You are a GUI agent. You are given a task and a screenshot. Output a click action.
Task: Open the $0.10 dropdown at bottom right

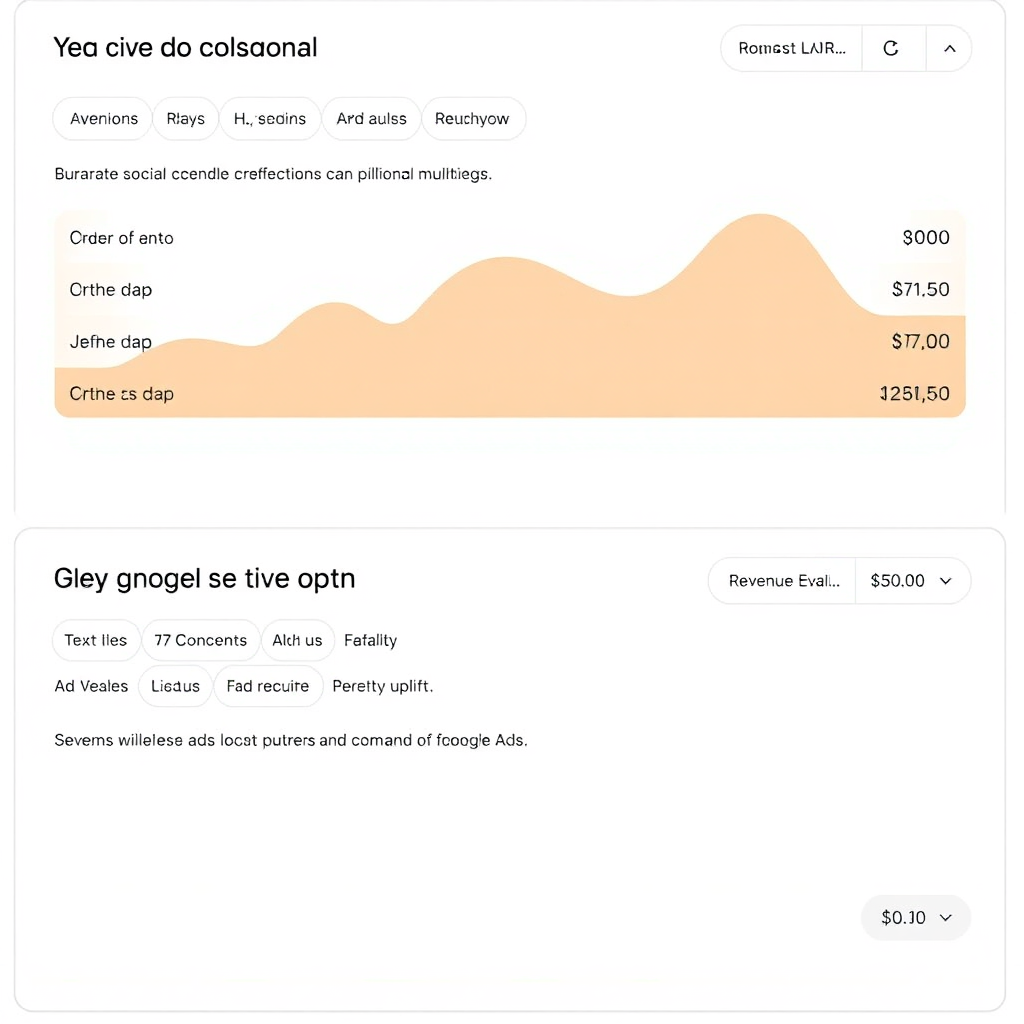click(915, 917)
